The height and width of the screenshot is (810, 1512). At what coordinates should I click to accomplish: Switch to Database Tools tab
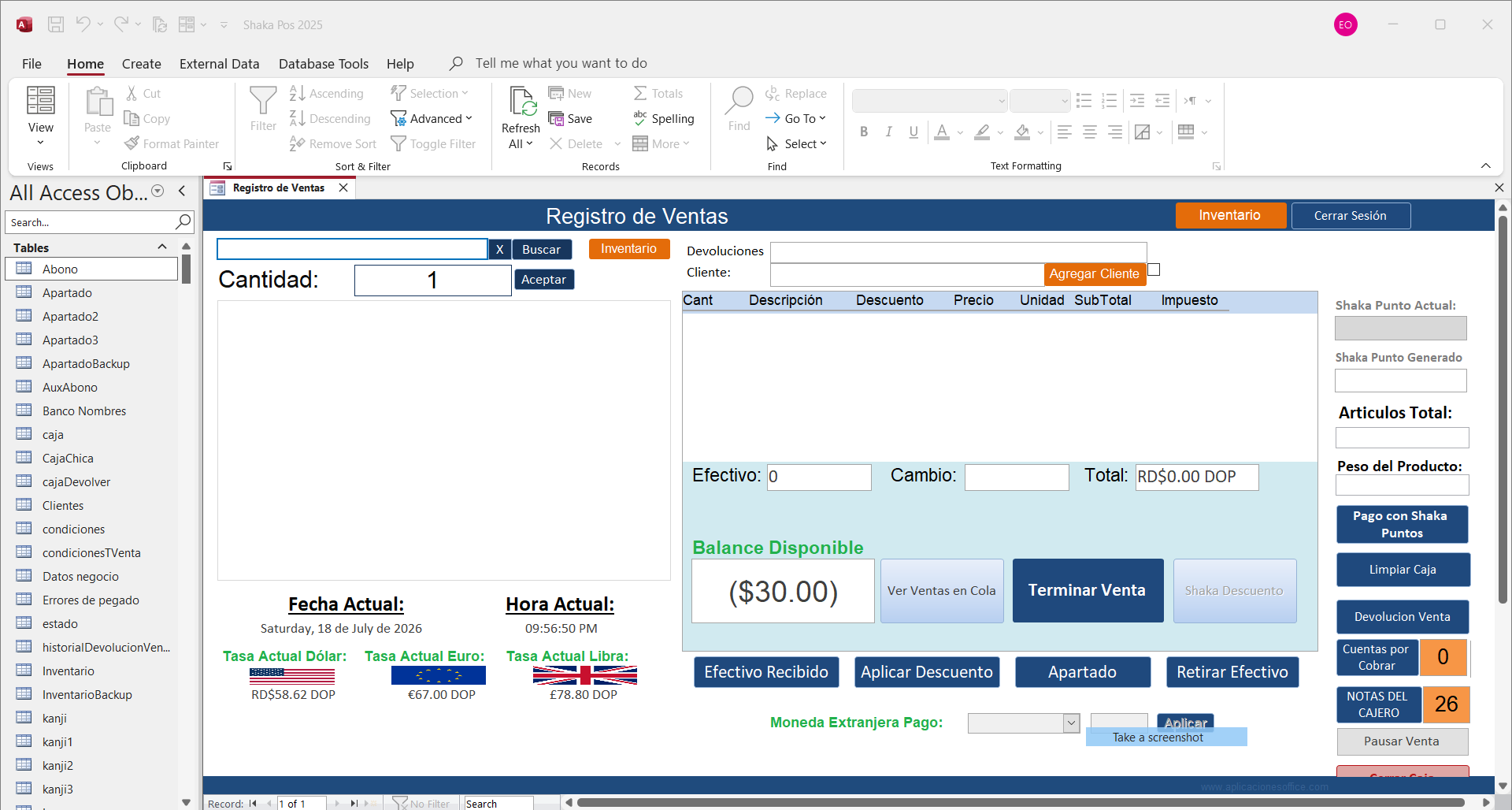[324, 64]
